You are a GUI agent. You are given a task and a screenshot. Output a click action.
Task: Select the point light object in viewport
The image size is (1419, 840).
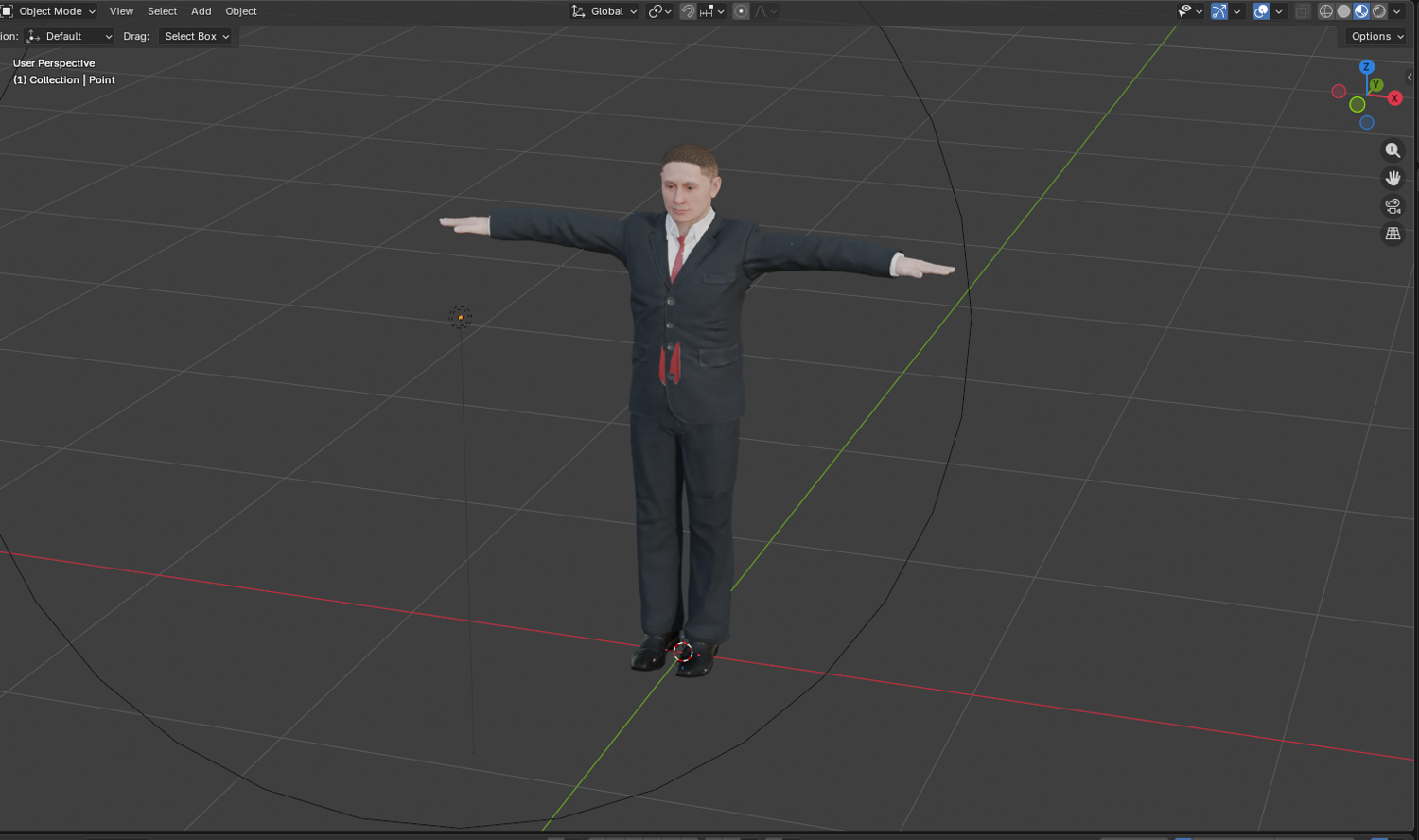point(461,317)
